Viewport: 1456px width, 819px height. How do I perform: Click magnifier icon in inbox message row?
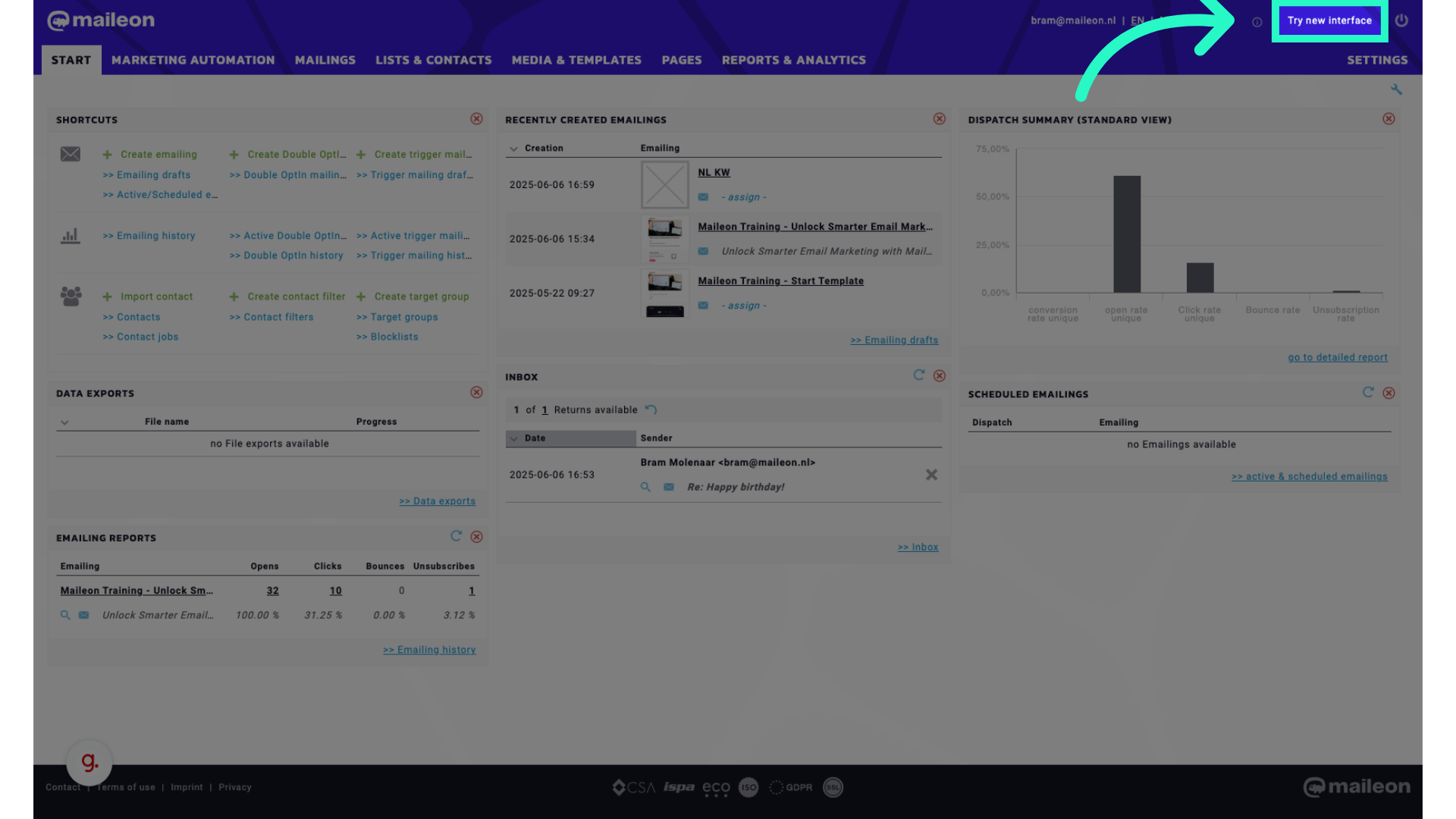pos(645,487)
